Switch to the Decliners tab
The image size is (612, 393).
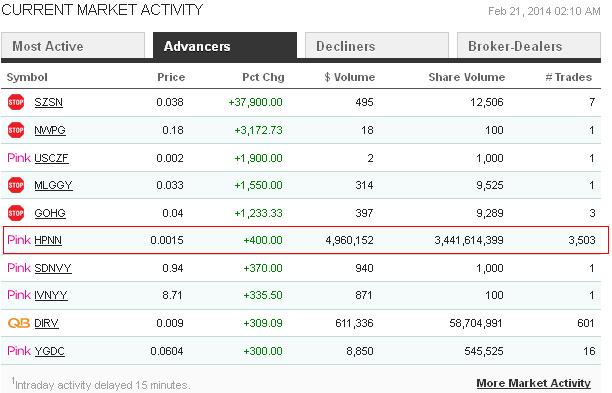(x=377, y=46)
